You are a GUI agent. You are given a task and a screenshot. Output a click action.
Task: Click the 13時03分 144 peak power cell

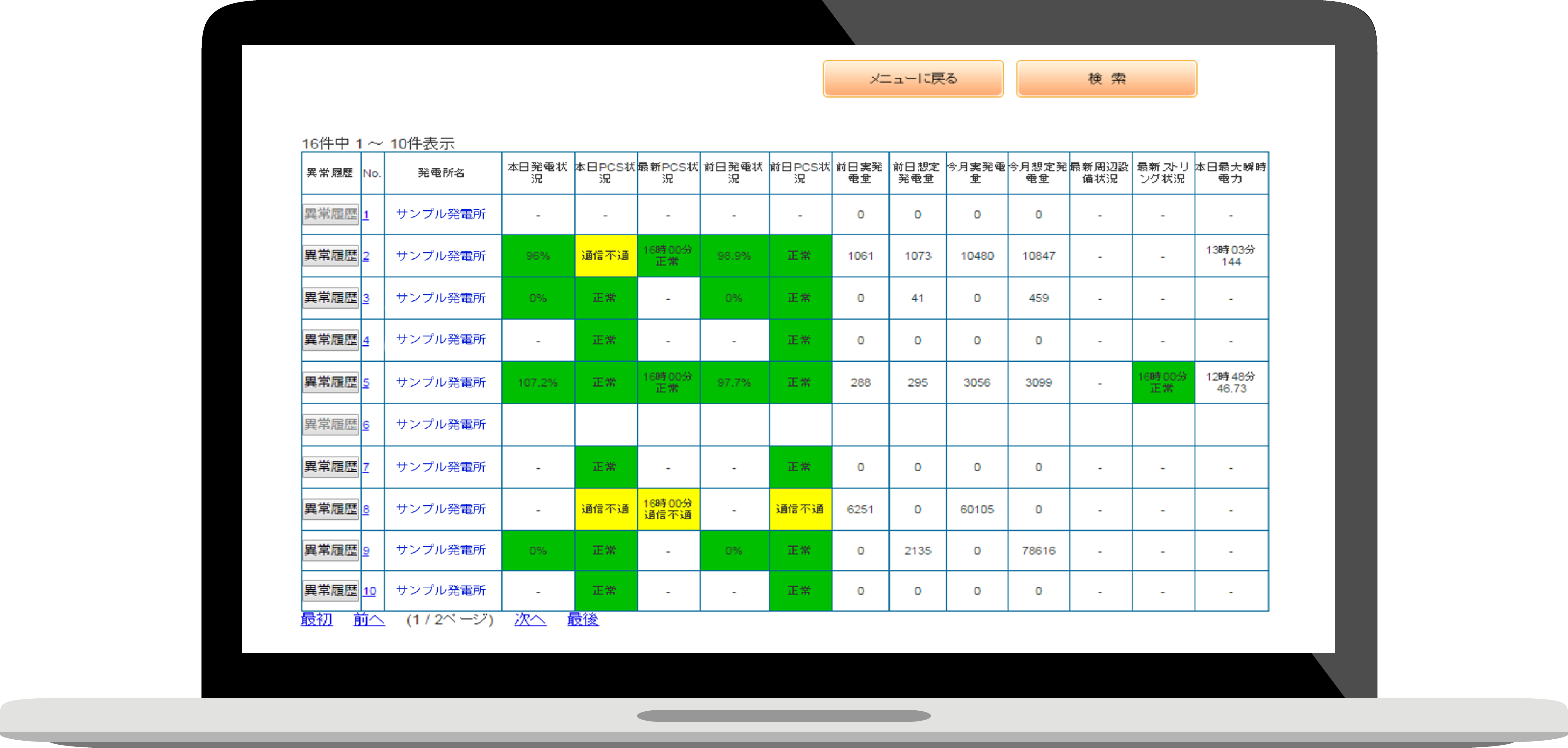(x=1231, y=256)
